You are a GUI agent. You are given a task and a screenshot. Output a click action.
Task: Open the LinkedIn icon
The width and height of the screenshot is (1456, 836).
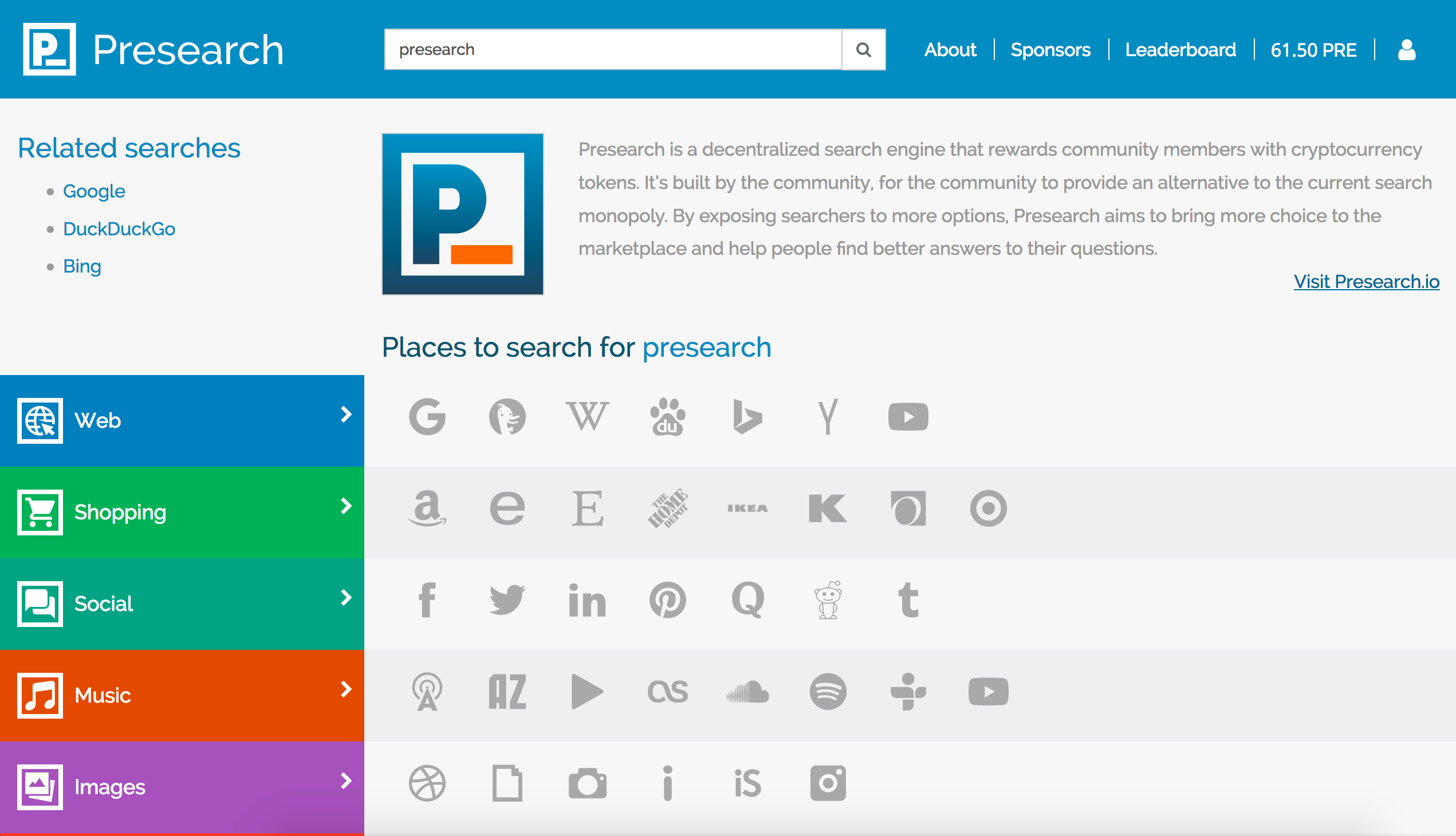tap(588, 600)
